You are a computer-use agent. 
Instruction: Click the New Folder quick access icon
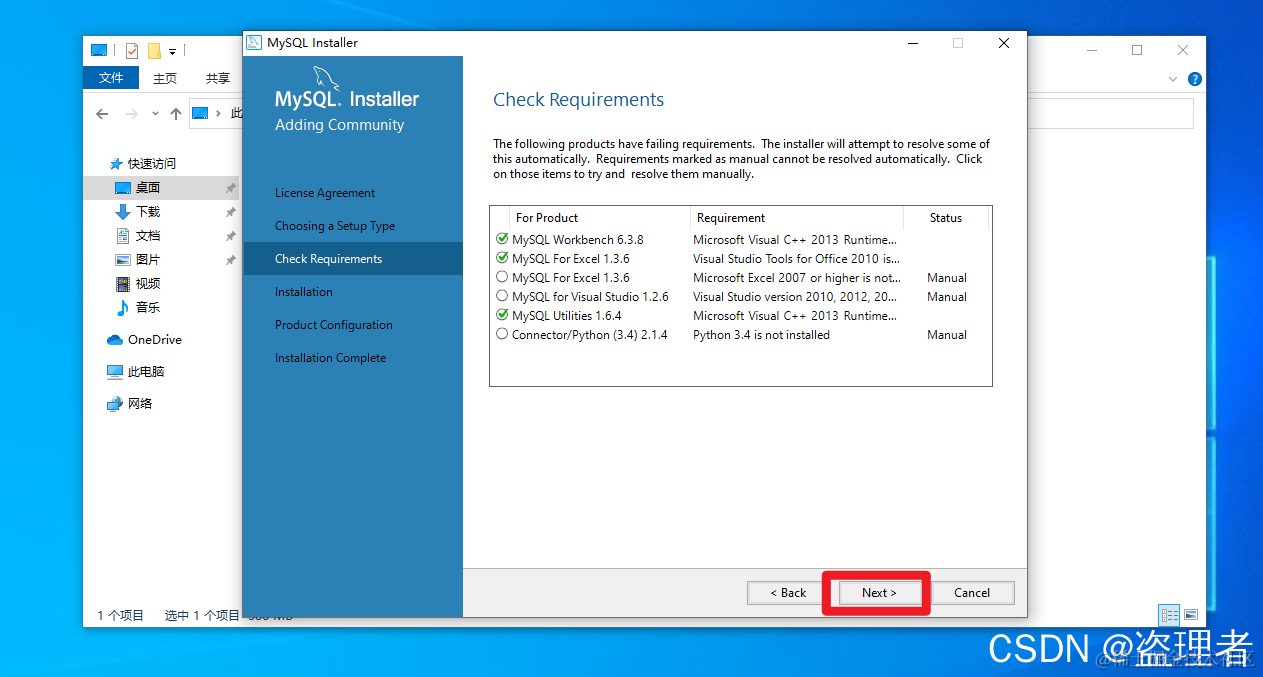154,50
